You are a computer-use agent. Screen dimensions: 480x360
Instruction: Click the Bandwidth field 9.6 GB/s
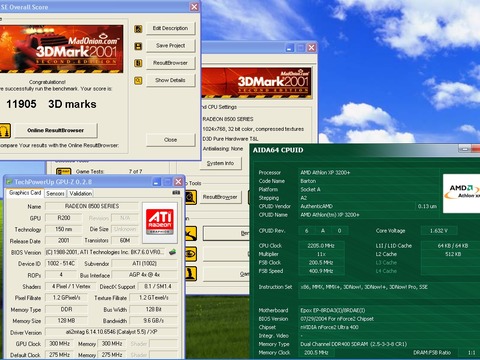[154, 321]
